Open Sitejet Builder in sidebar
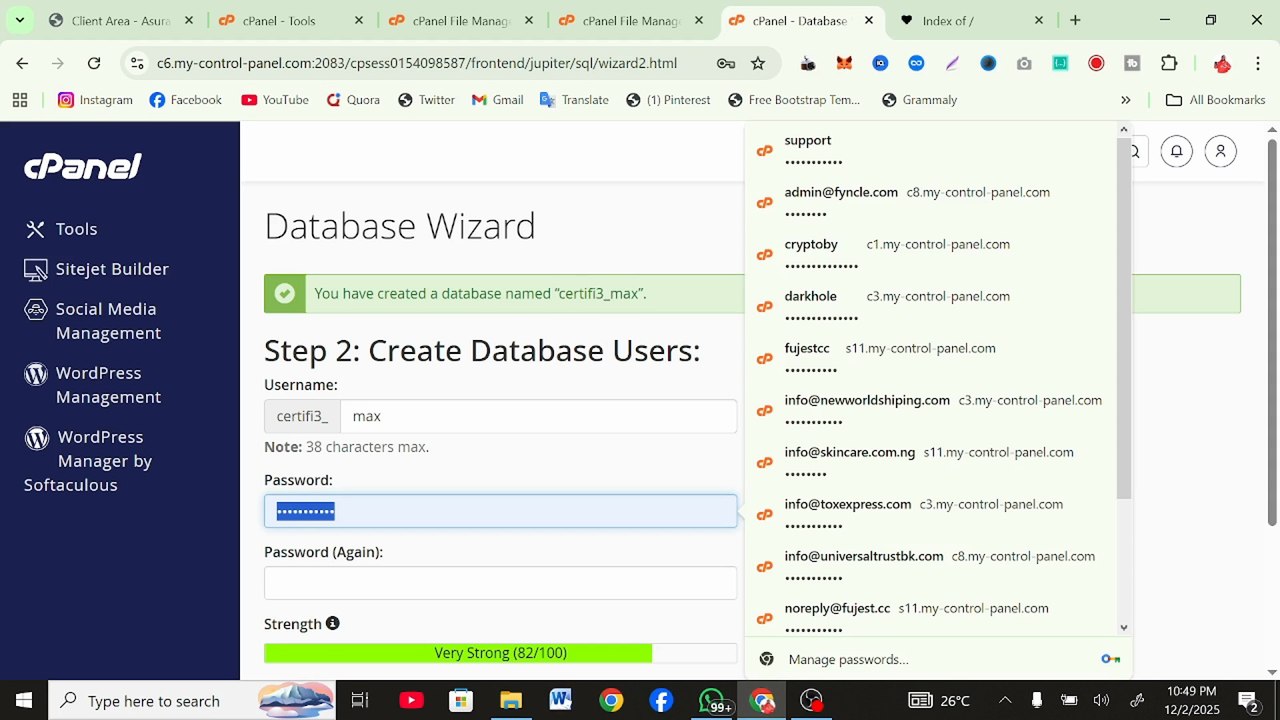Image resolution: width=1280 pixels, height=720 pixels. click(97, 269)
